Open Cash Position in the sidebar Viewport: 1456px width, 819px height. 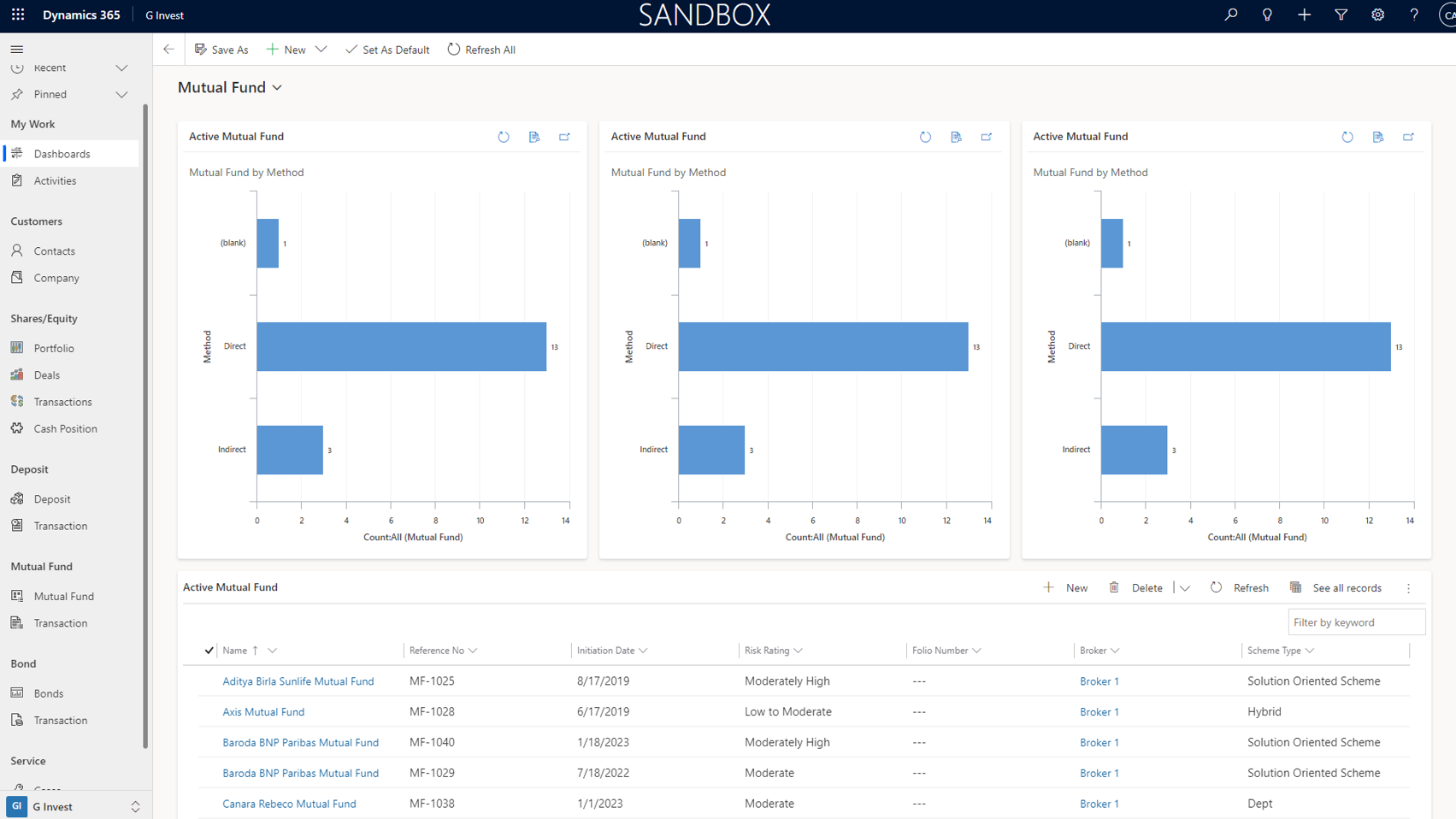click(65, 428)
